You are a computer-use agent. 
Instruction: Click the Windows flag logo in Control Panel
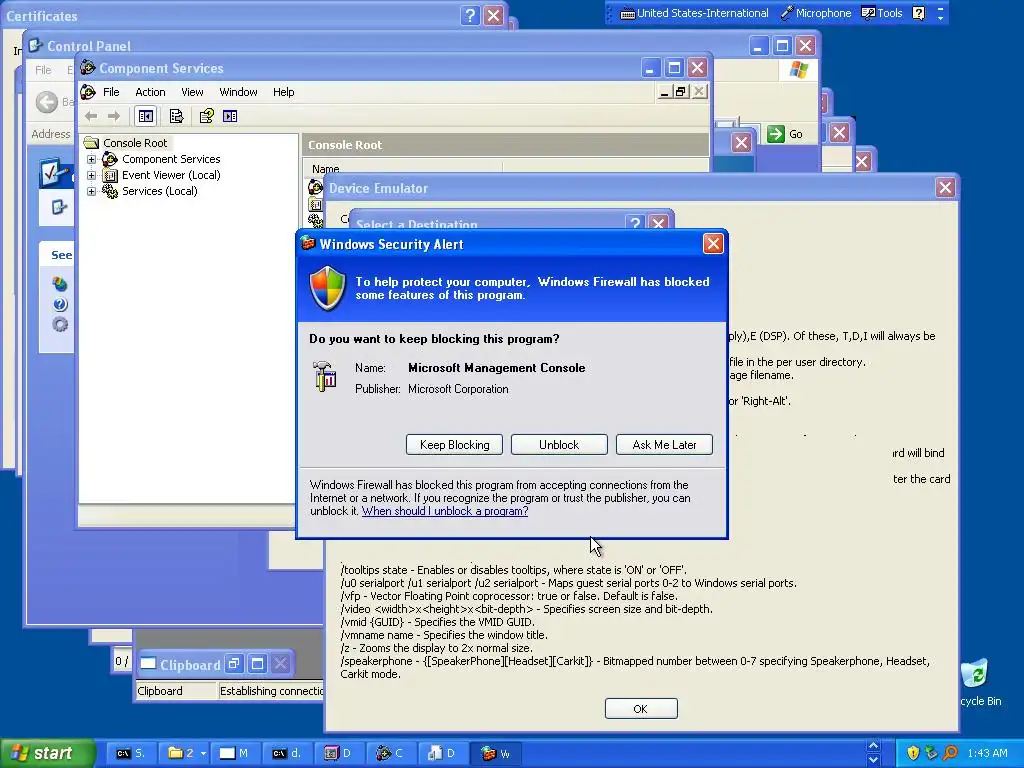tap(798, 70)
